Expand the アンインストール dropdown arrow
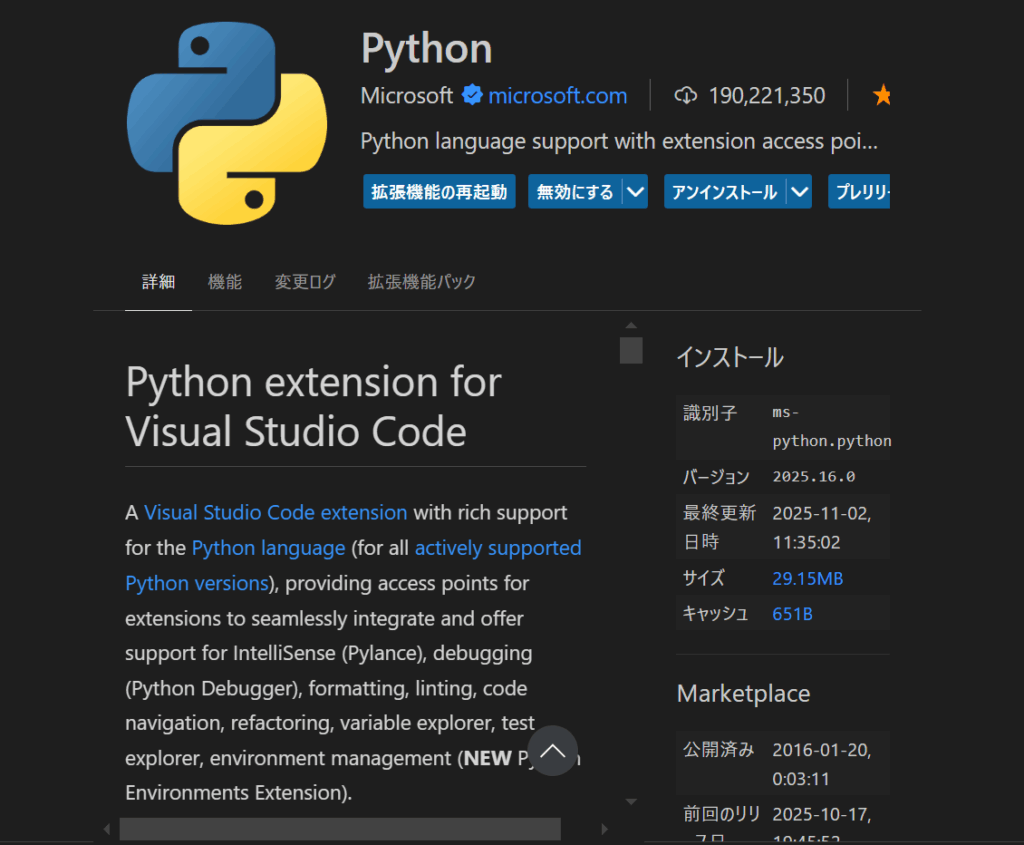Image resolution: width=1024 pixels, height=845 pixels. coord(799,192)
